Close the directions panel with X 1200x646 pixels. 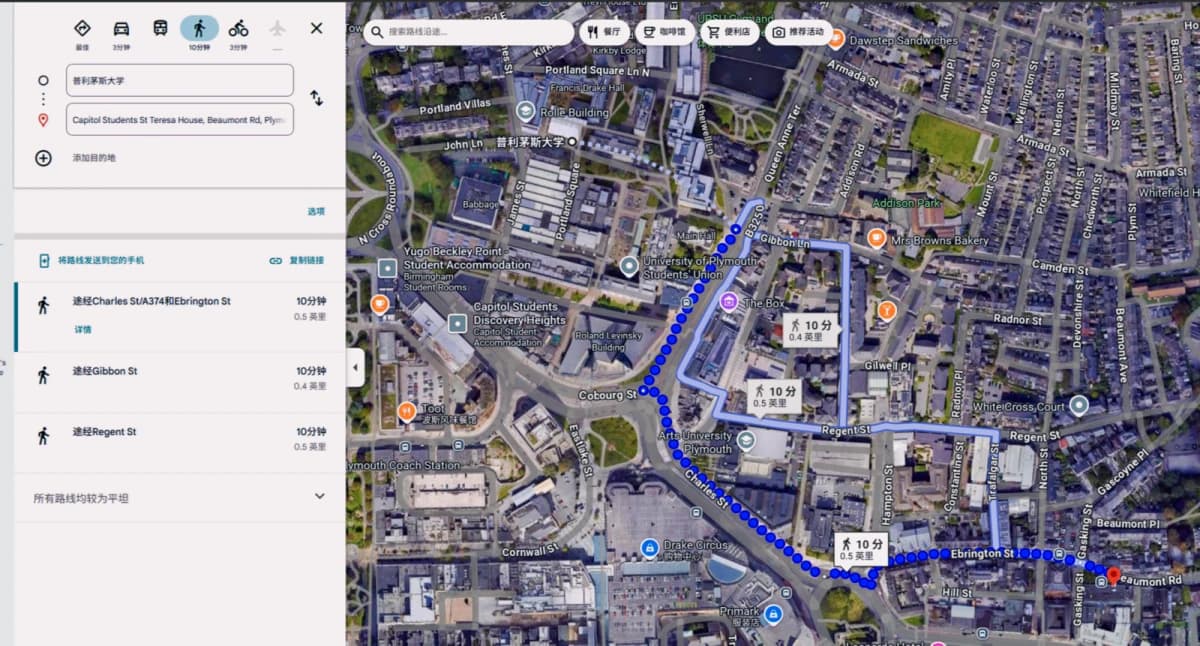[x=316, y=28]
